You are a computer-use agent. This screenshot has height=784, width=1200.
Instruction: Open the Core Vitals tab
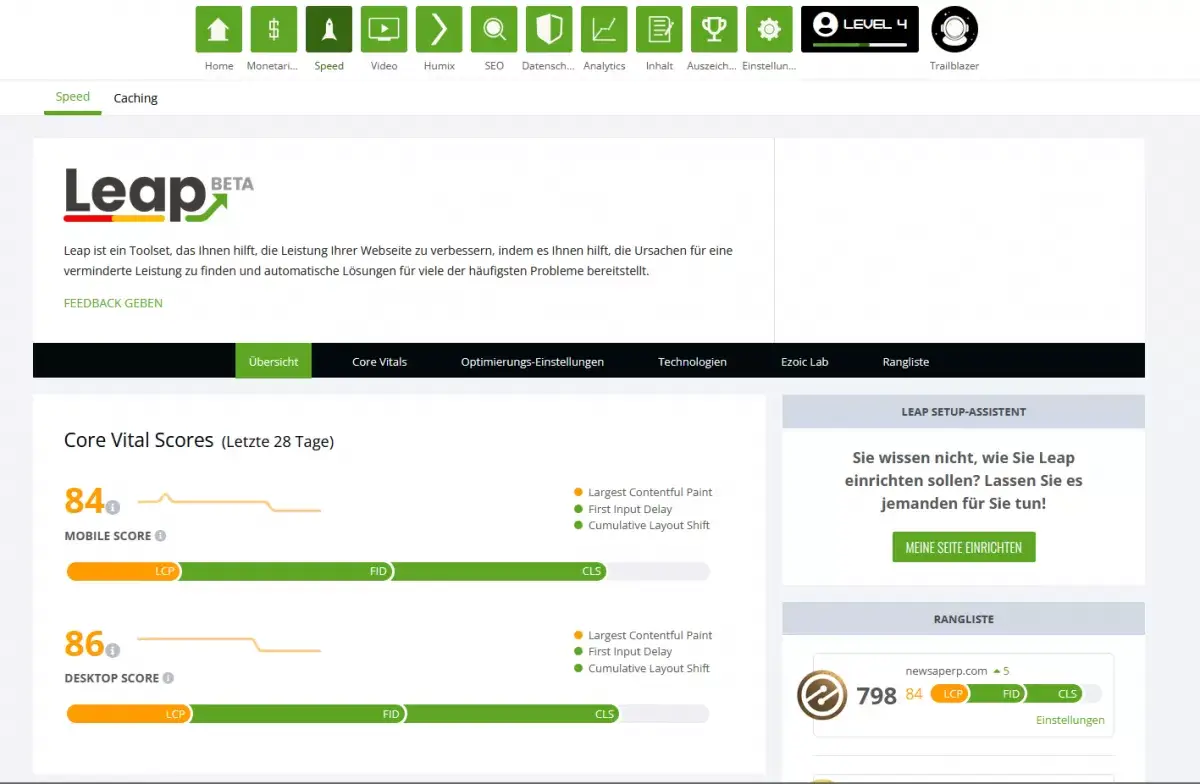[379, 362]
